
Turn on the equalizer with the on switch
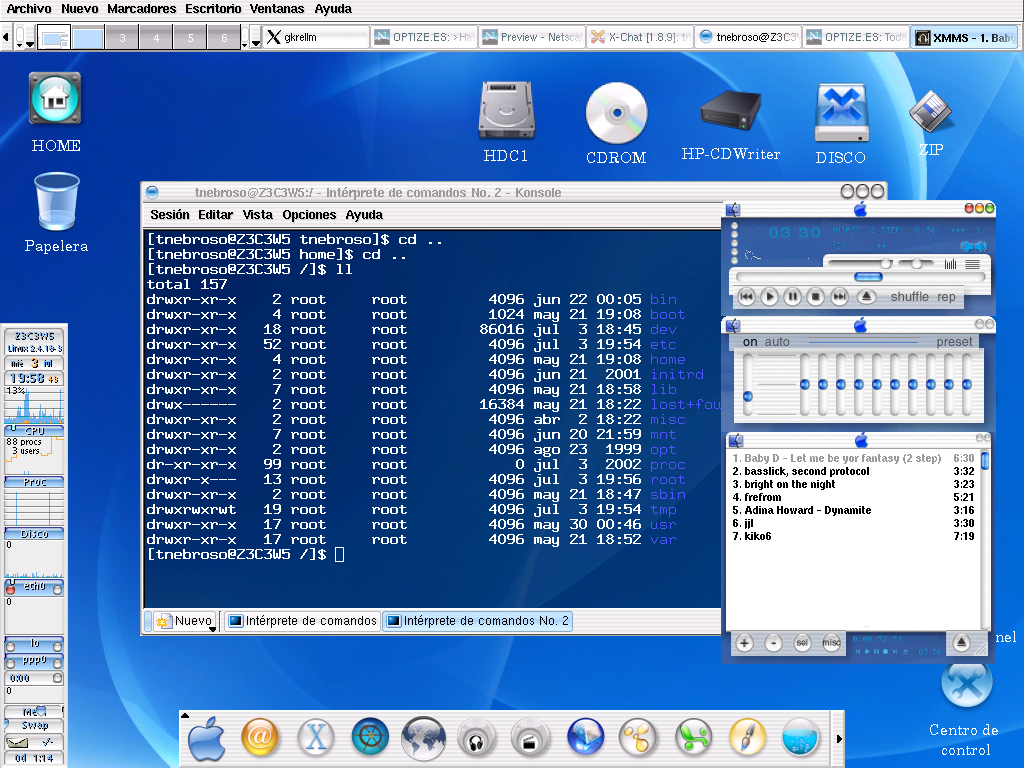[753, 341]
